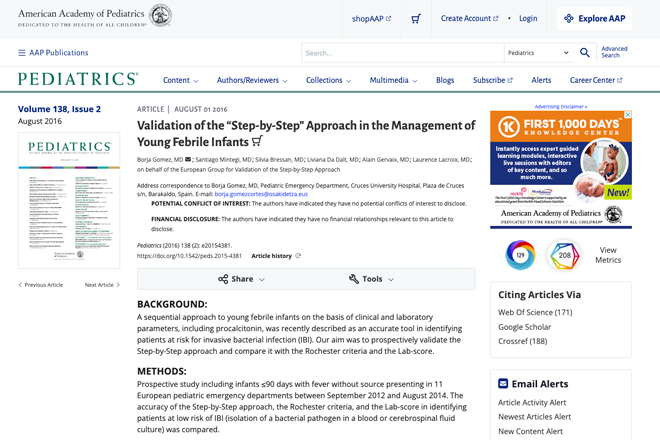Image resolution: width=660 pixels, height=440 pixels.
Task: Expand the Collections menu
Action: click(x=328, y=80)
